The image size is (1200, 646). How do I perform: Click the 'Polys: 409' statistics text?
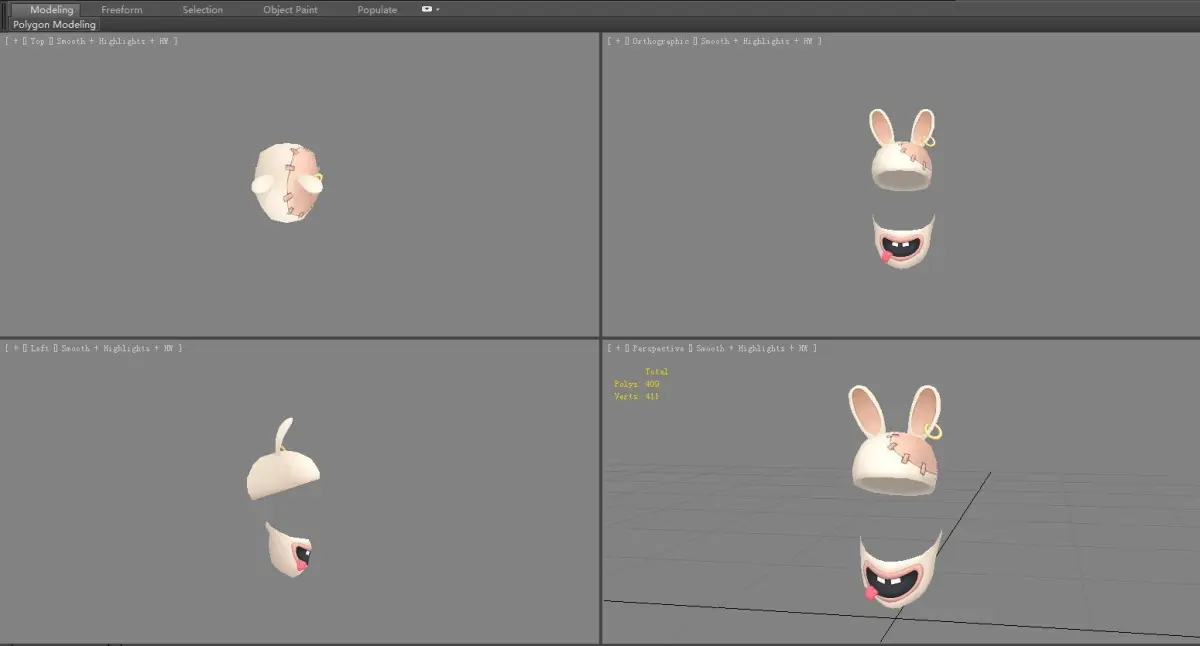pos(637,384)
